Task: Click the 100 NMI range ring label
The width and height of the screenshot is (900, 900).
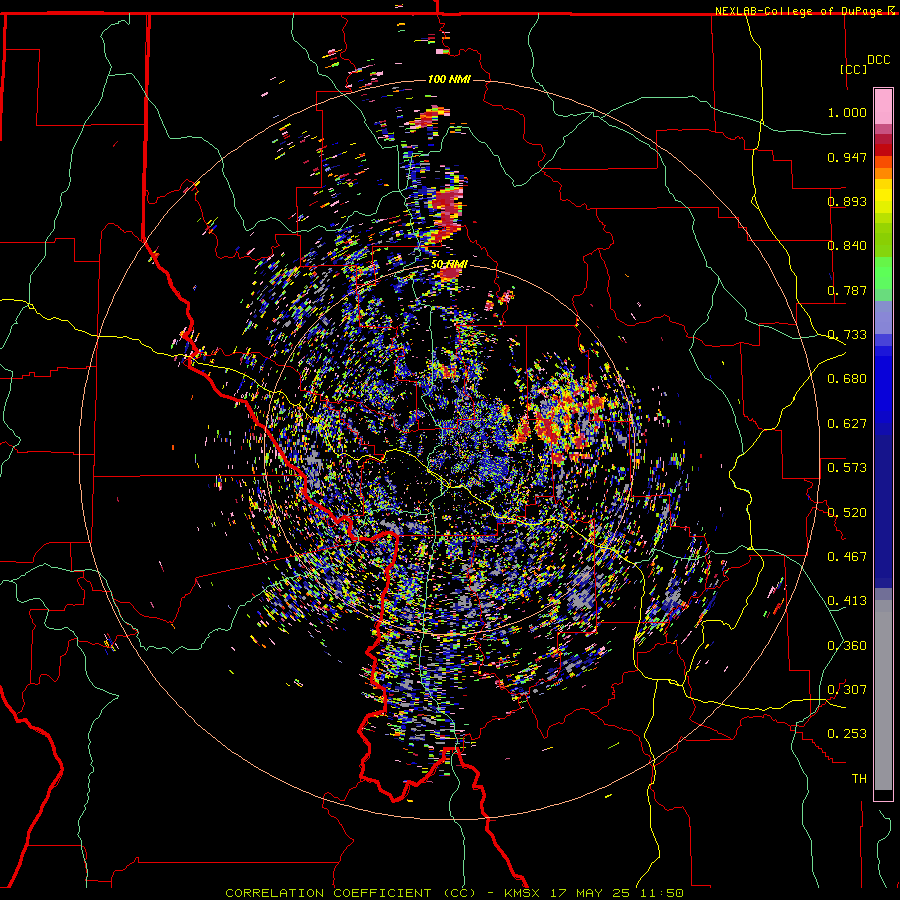Action: click(449, 79)
